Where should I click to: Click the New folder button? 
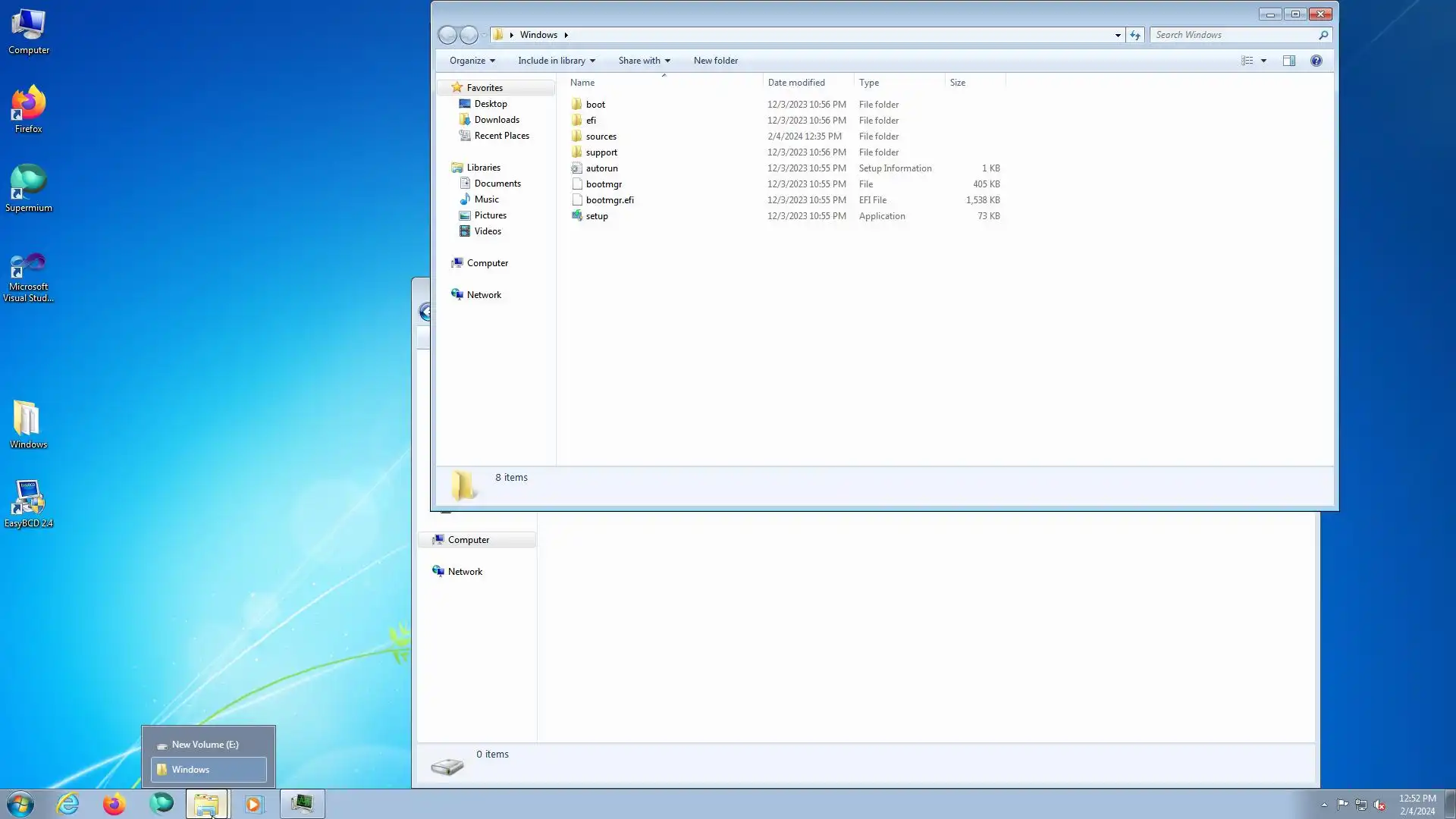pyautogui.click(x=715, y=61)
